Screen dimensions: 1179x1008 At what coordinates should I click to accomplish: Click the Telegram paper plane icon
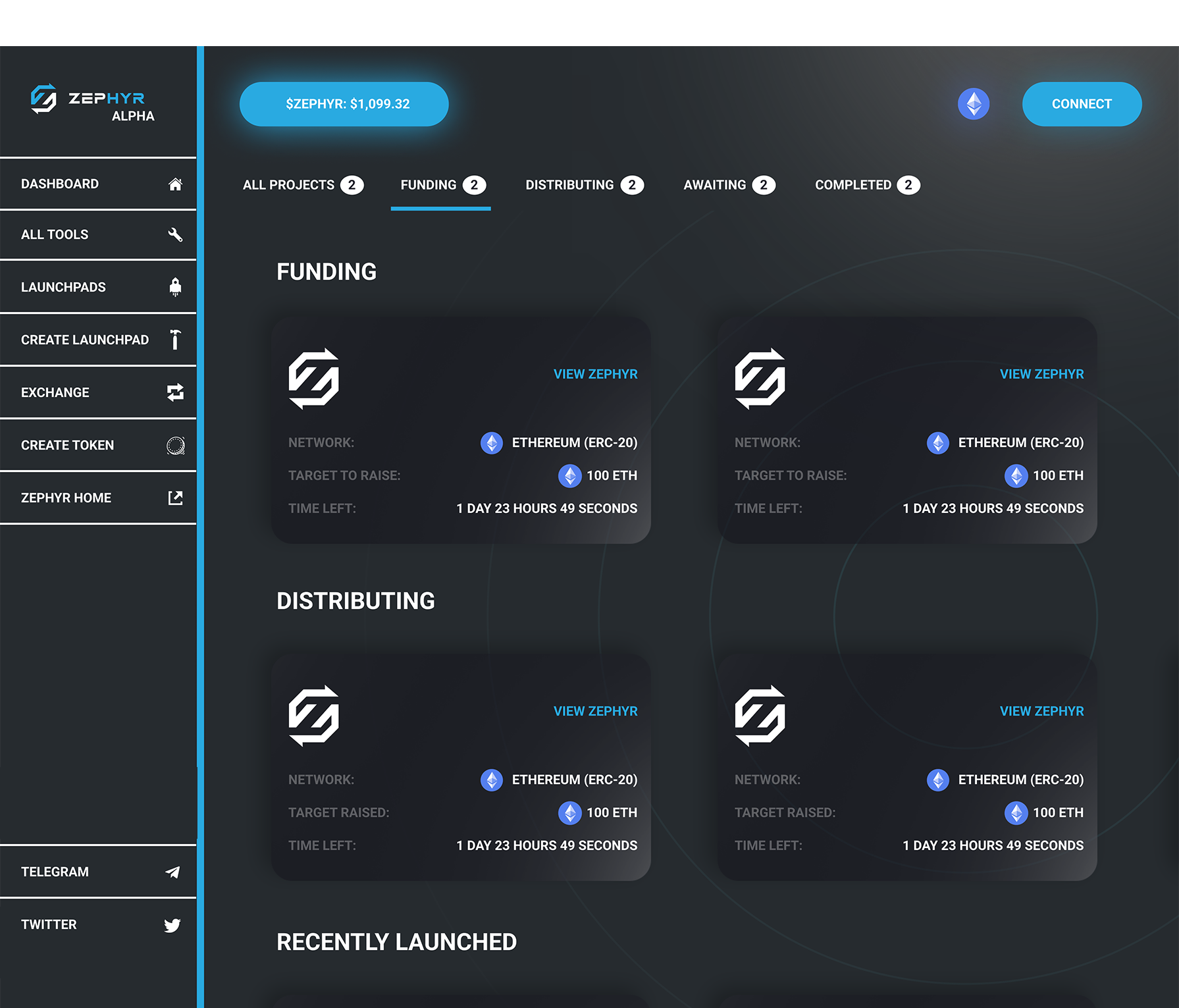click(x=172, y=872)
